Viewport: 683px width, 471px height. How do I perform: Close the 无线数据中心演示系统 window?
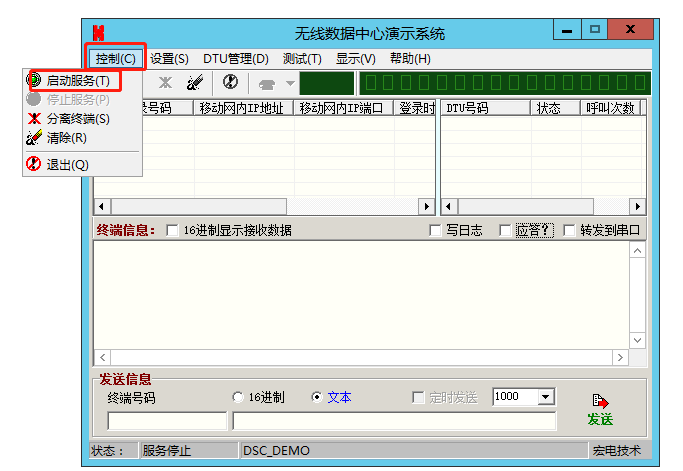point(630,30)
